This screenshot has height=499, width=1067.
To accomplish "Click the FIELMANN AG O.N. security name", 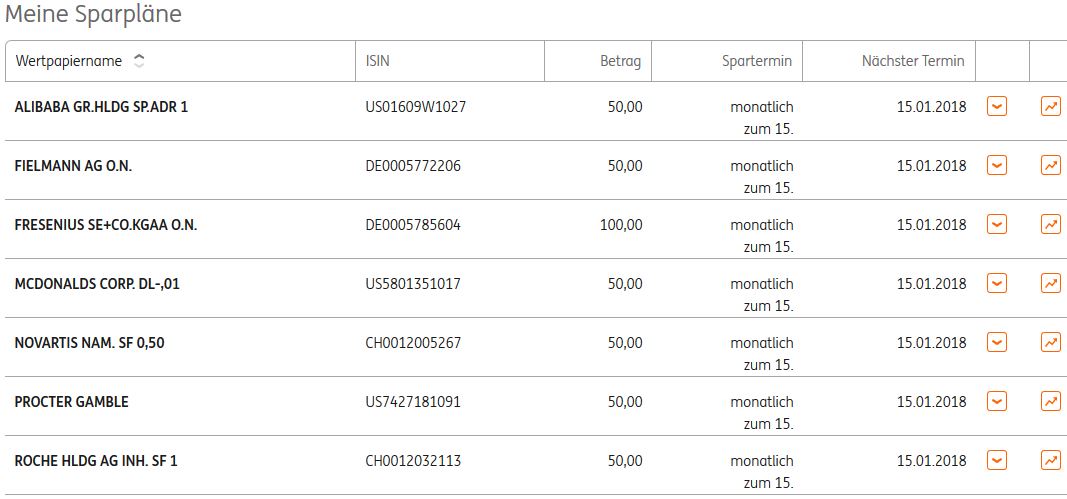I will pos(73,166).
